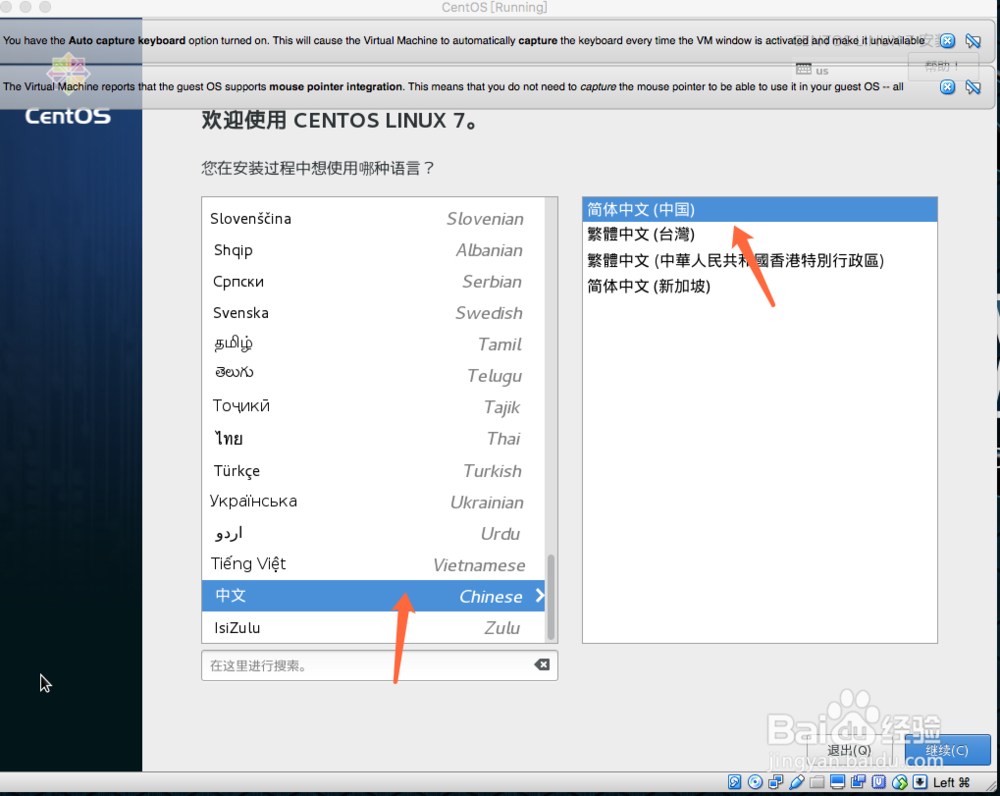Select 简体中文 (新加坡) locale
The width and height of the screenshot is (1000, 796).
(x=760, y=286)
